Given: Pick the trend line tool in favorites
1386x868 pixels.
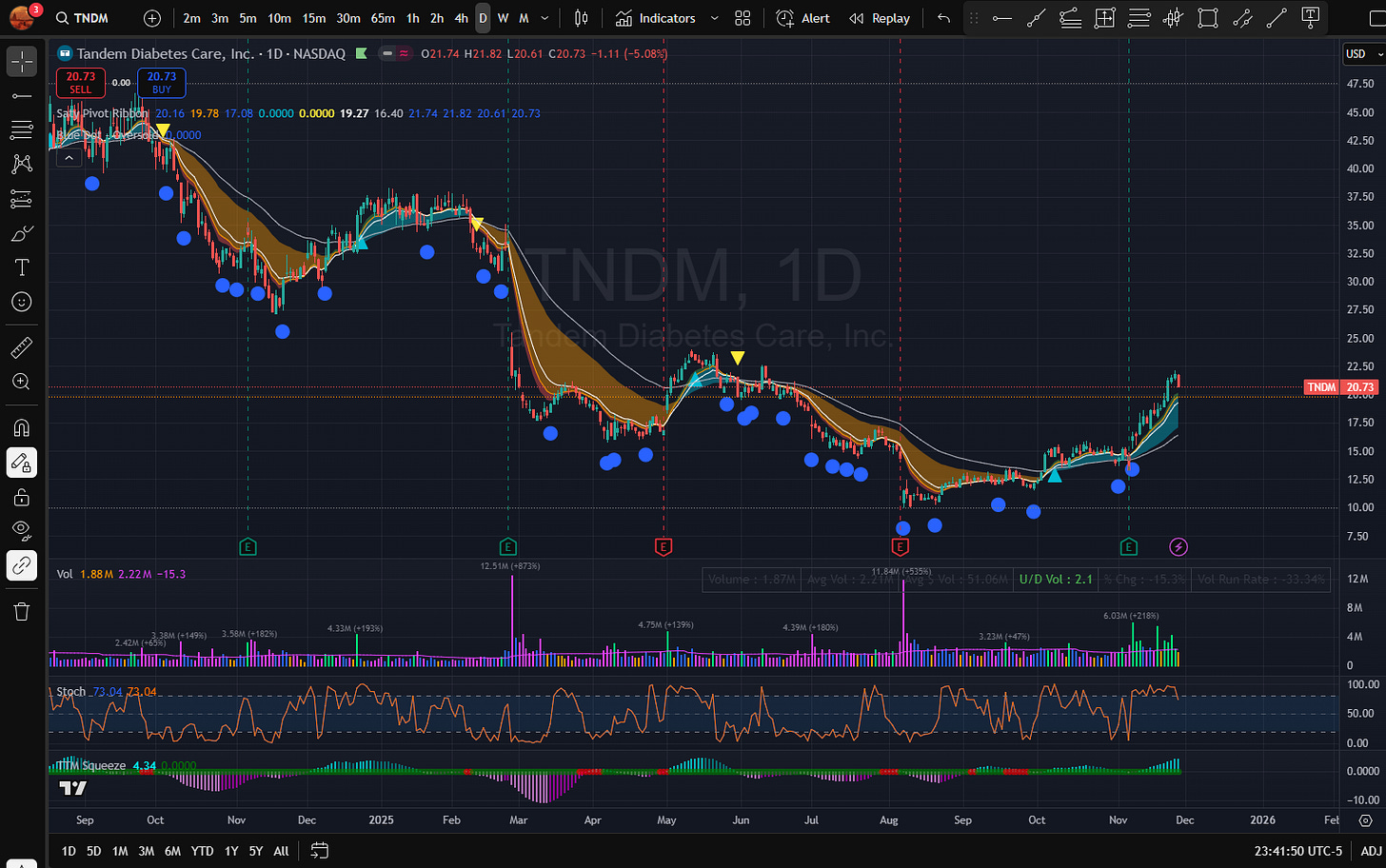Looking at the screenshot, I should [x=1037, y=17].
